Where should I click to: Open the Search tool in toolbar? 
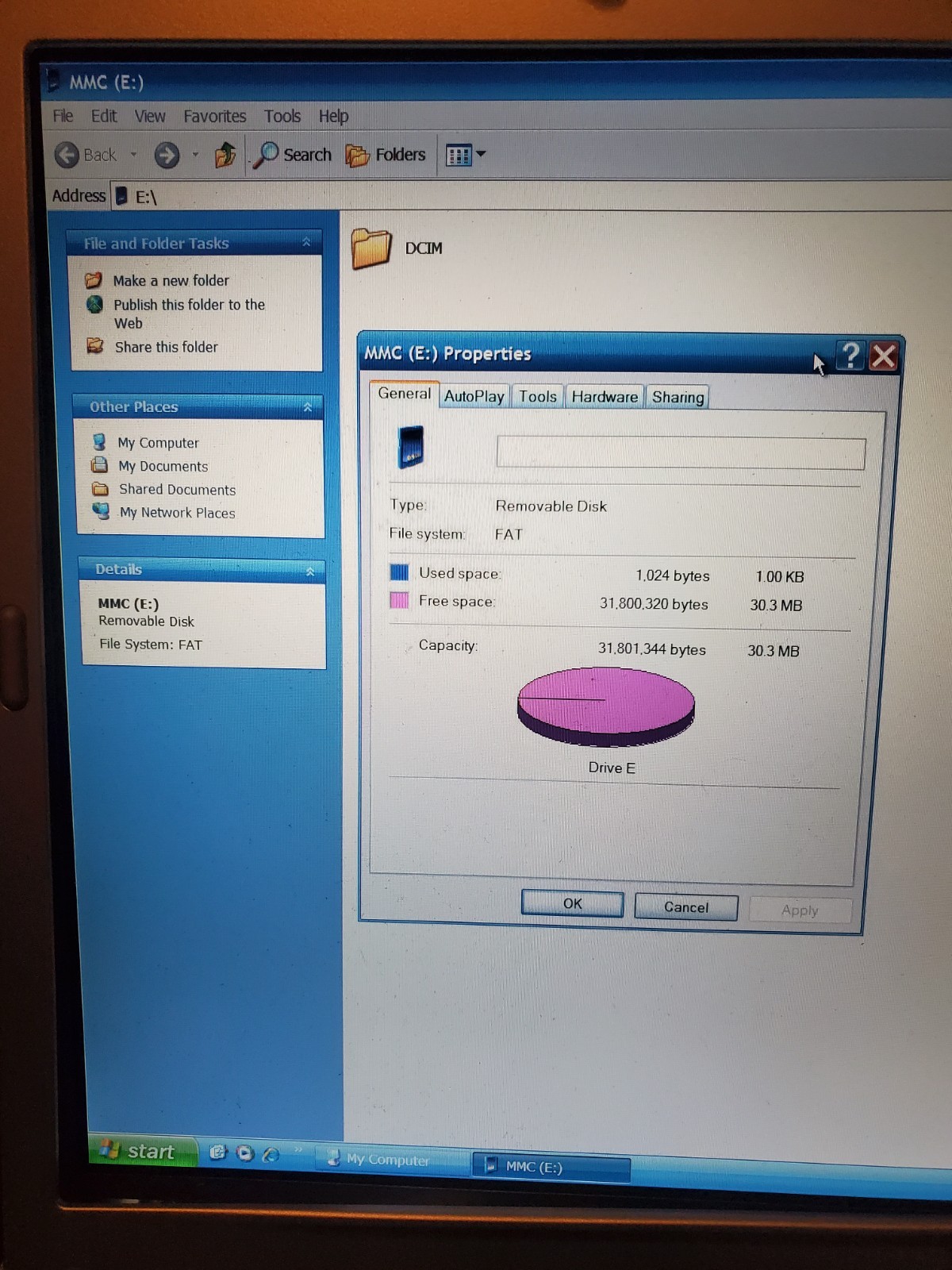coord(293,155)
